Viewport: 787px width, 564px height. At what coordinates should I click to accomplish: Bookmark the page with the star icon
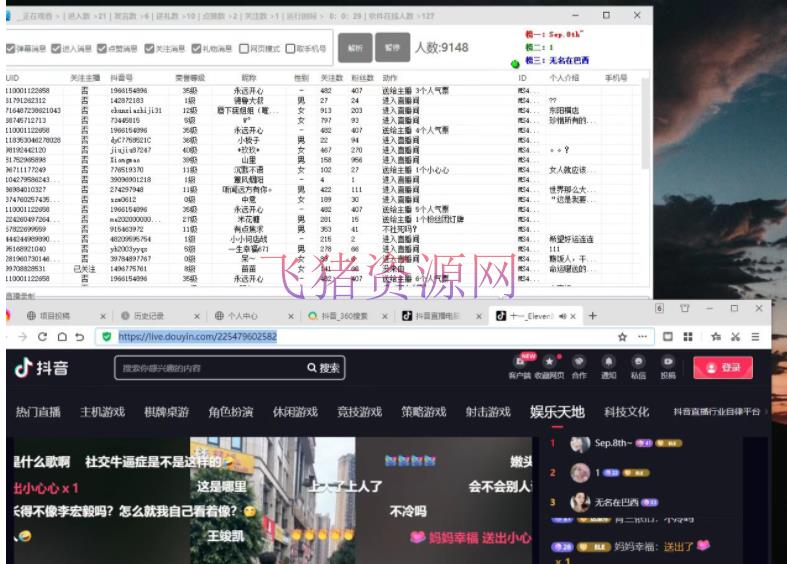coord(622,337)
